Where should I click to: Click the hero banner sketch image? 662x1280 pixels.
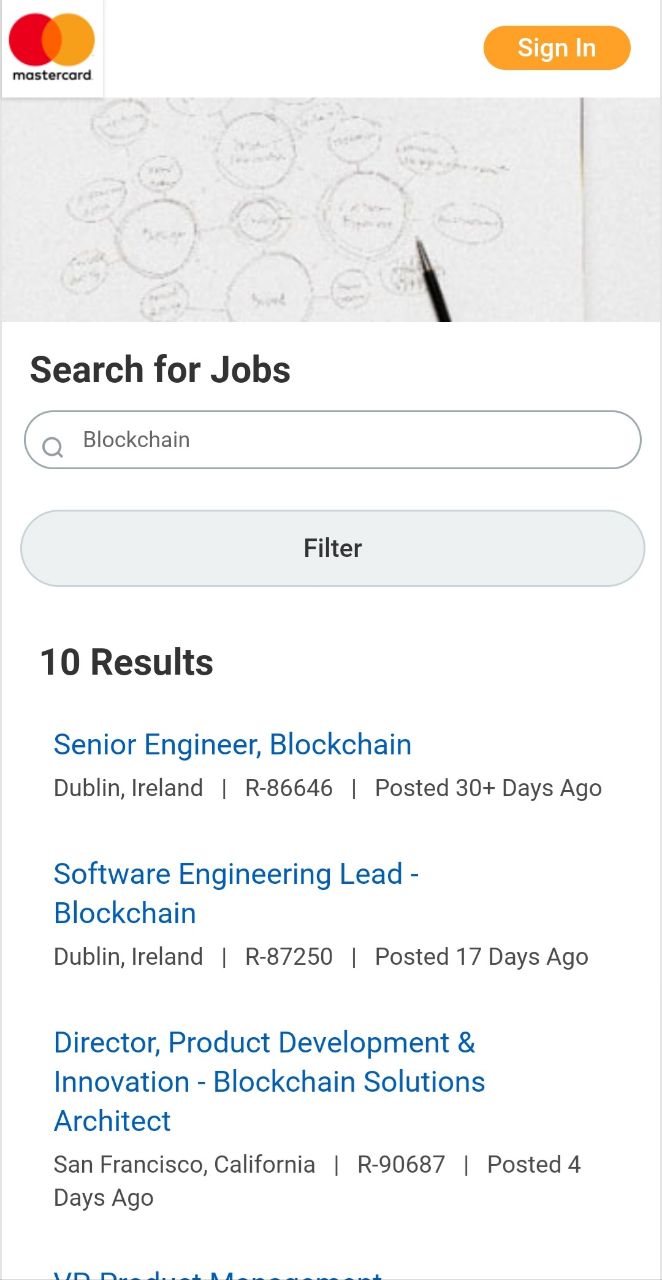(x=331, y=210)
